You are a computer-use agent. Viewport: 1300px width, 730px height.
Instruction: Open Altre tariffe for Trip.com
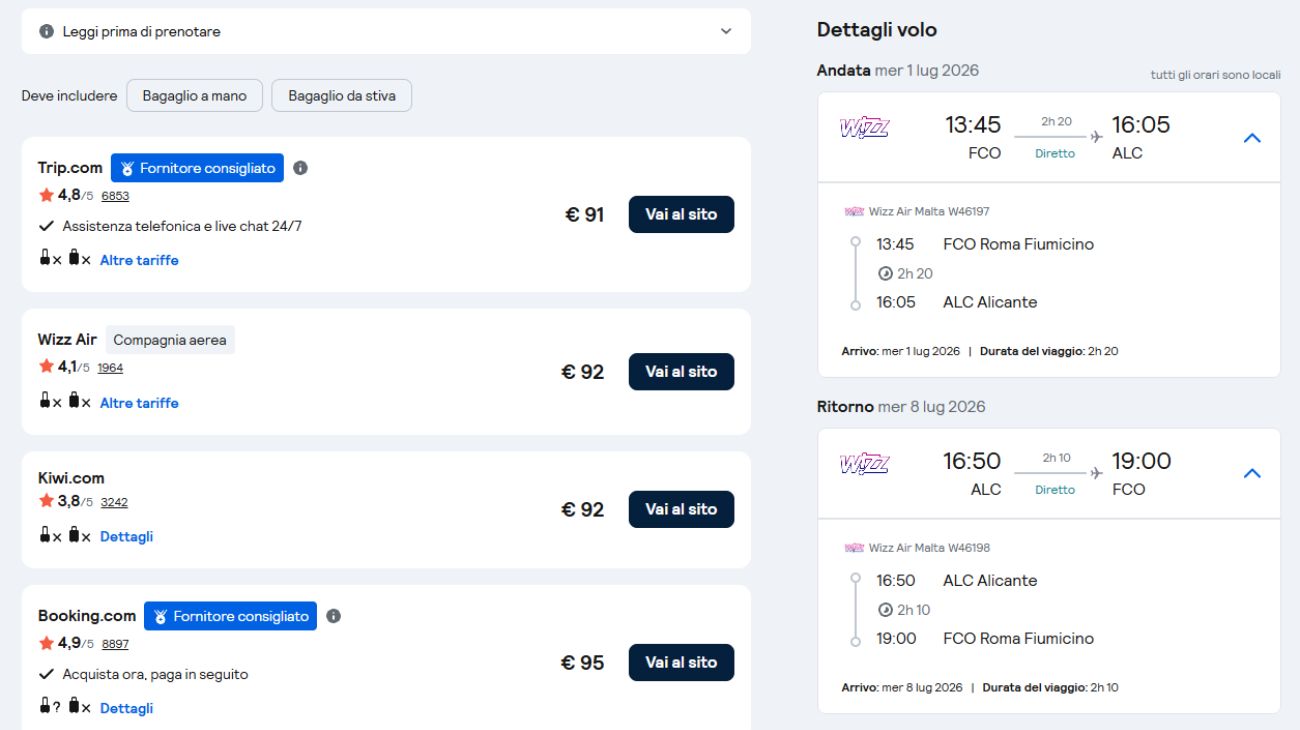pos(139,260)
